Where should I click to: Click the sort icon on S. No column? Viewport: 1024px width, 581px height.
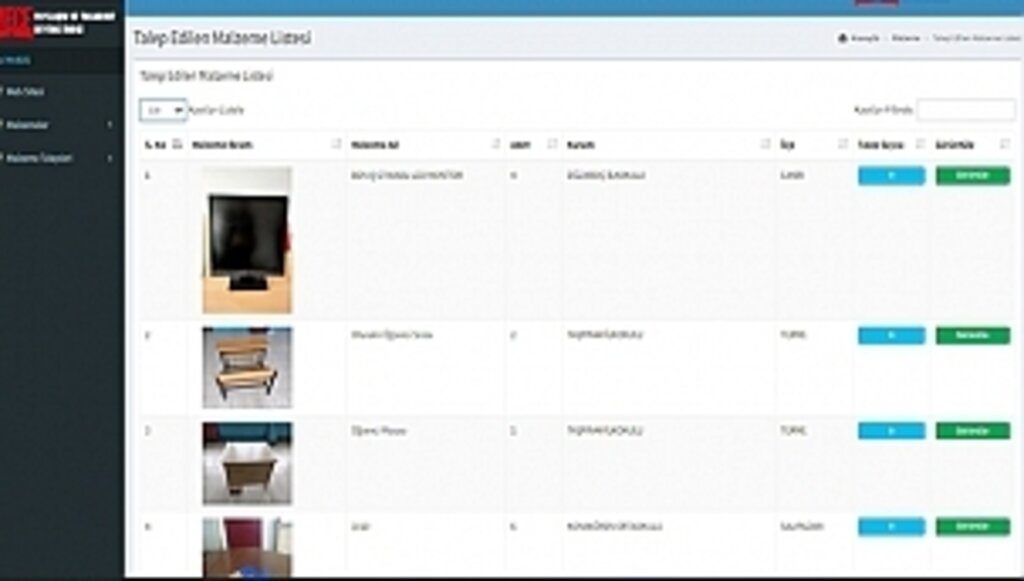(x=177, y=145)
